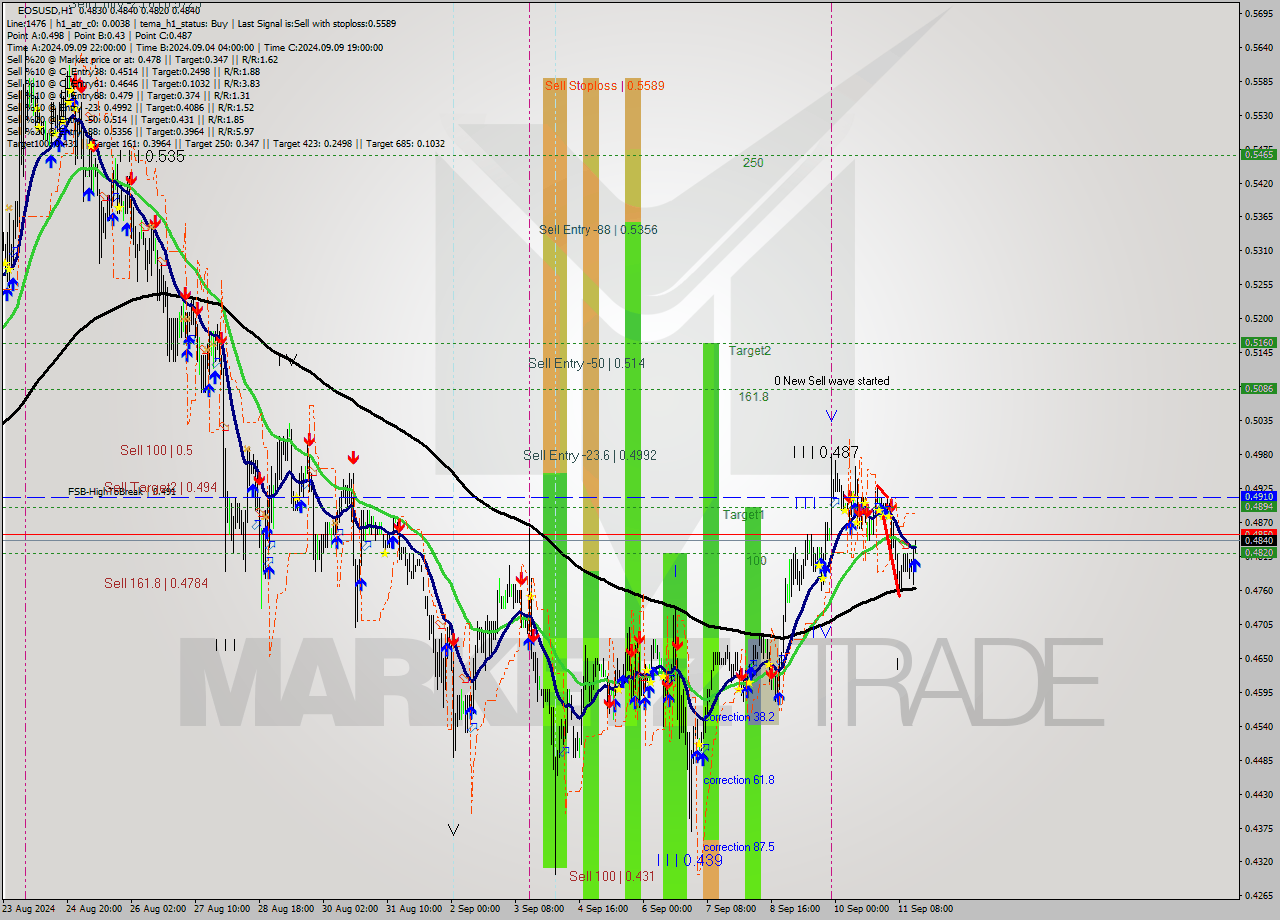Click the '11 Sep 08:00' time axis label
The width and height of the screenshot is (1280, 920).
[x=925, y=909]
